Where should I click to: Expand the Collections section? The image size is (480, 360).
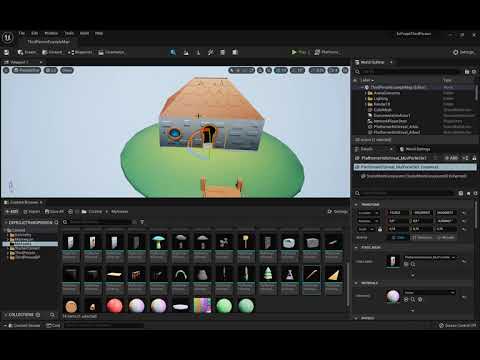coord(6,315)
